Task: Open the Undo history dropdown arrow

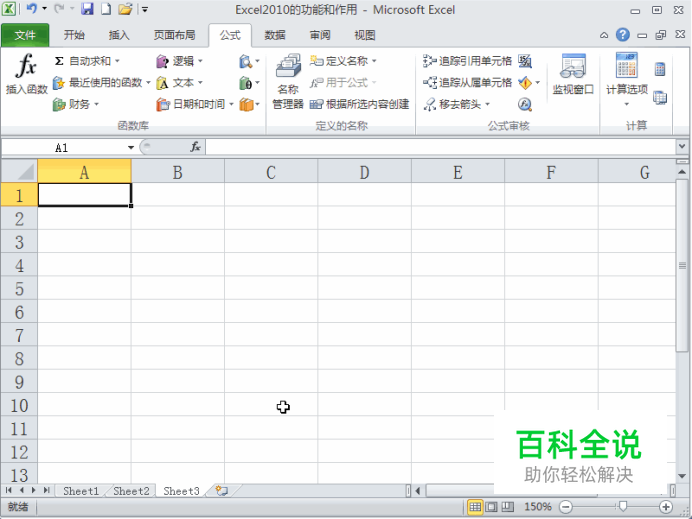Action: (x=44, y=9)
